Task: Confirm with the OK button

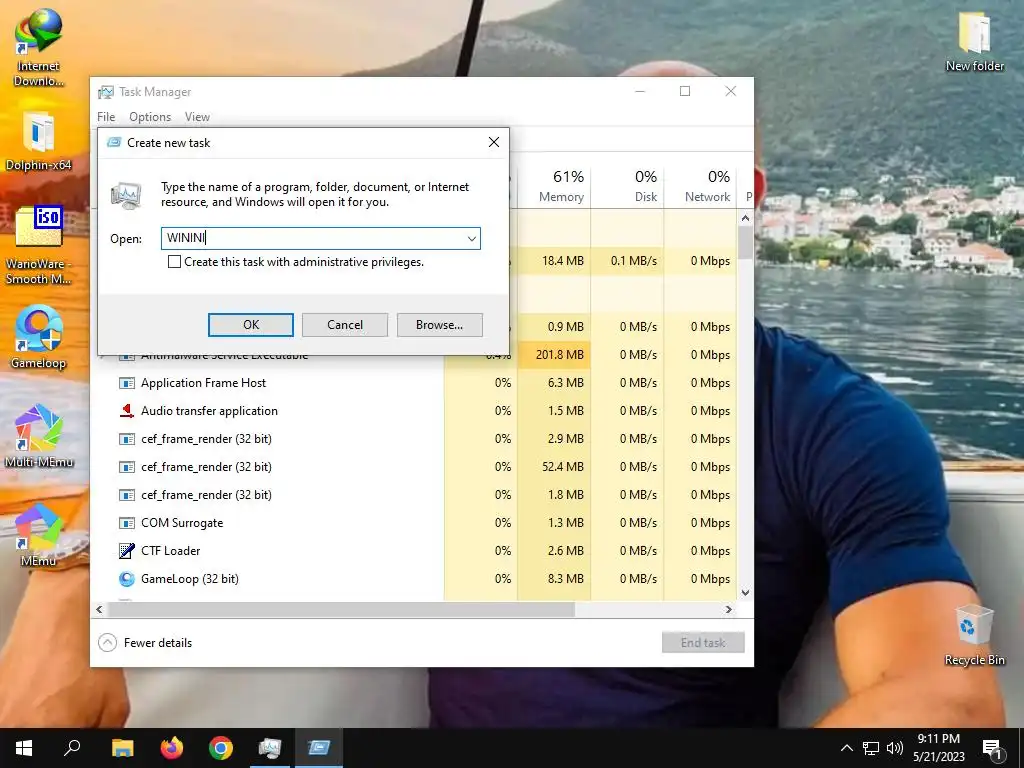Action: pos(251,325)
